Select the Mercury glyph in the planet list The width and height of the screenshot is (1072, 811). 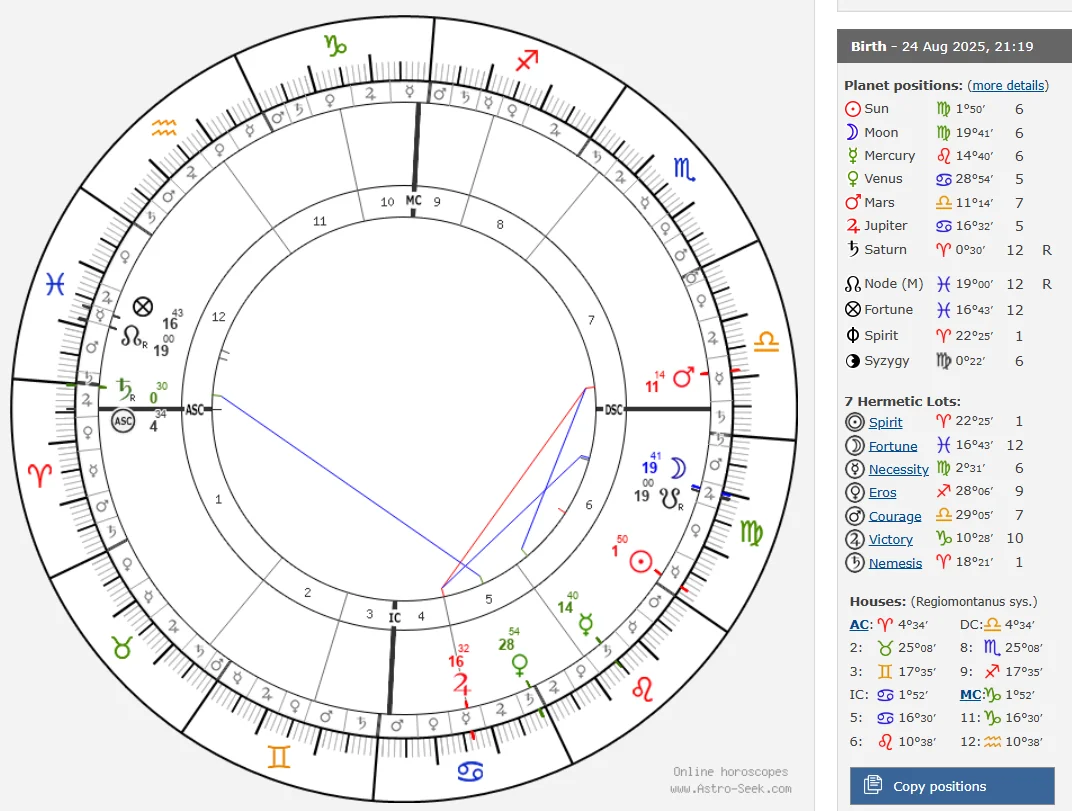point(853,156)
